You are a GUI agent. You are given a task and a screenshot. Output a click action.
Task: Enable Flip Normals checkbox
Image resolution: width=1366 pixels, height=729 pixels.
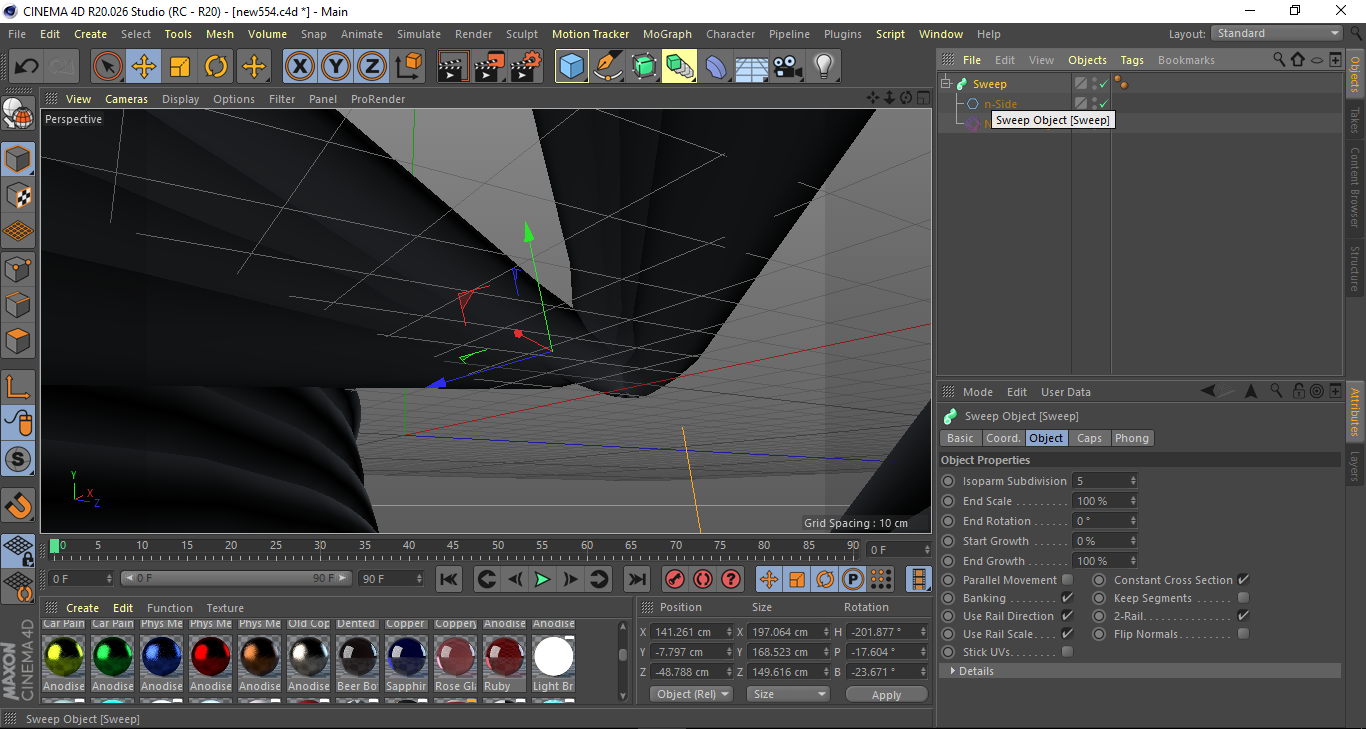tap(1243, 634)
